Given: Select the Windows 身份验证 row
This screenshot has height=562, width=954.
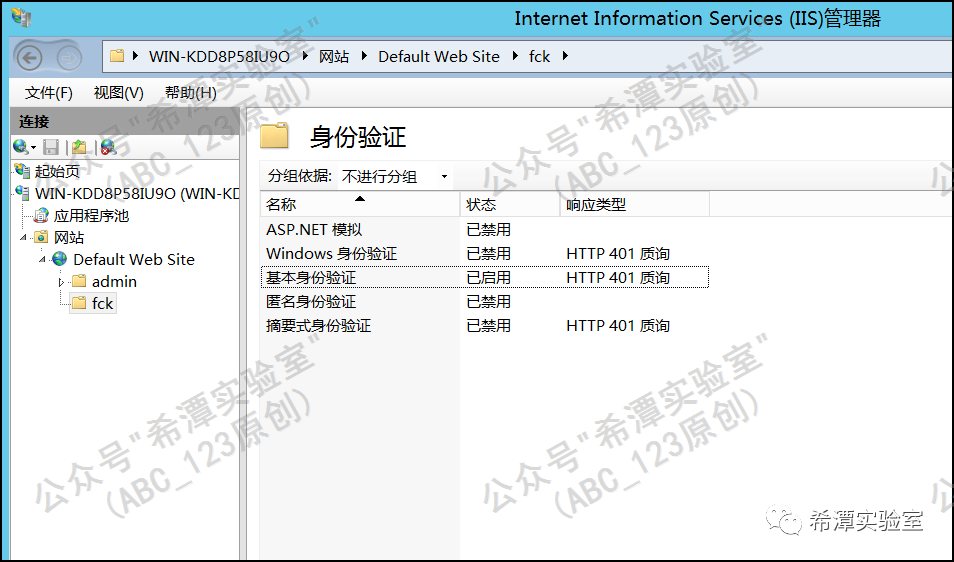Looking at the screenshot, I should 484,254.
